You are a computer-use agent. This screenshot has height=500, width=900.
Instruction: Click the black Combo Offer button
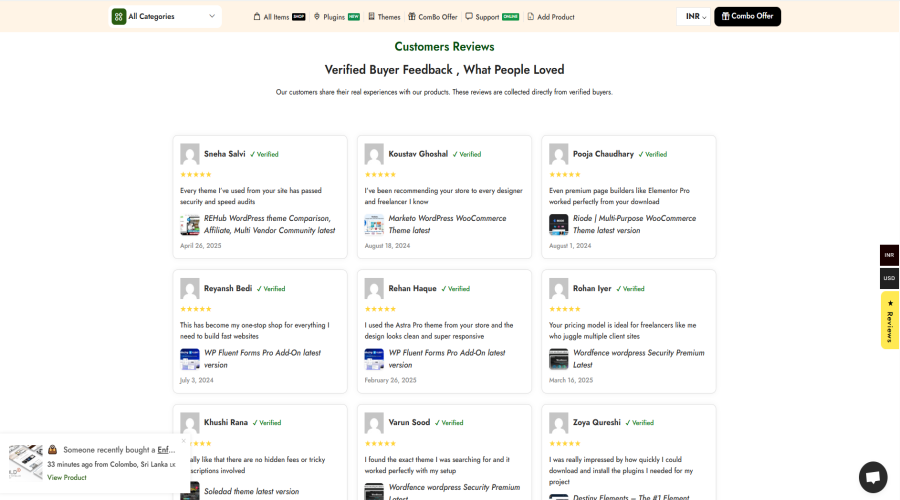point(747,16)
